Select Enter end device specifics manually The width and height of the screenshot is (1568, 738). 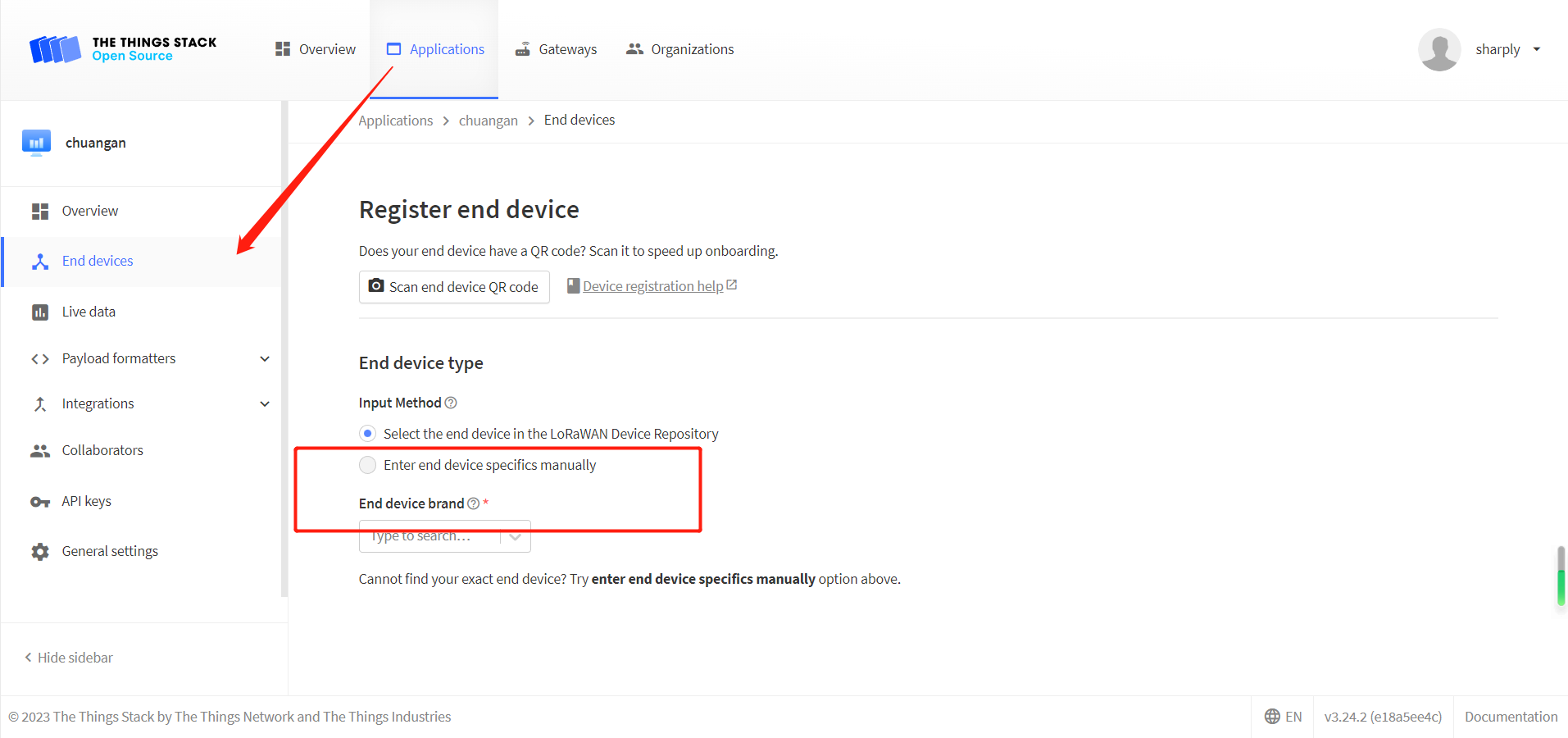(368, 465)
